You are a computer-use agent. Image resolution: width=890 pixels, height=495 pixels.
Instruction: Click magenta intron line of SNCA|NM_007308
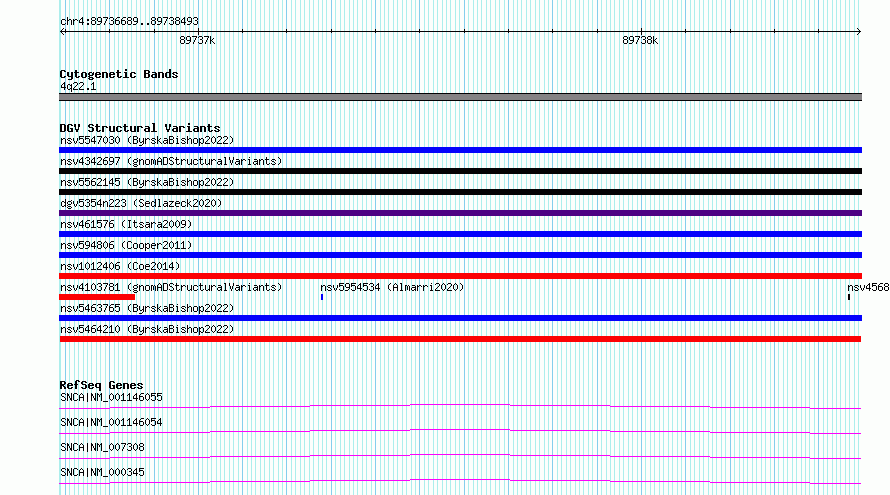(x=460, y=455)
